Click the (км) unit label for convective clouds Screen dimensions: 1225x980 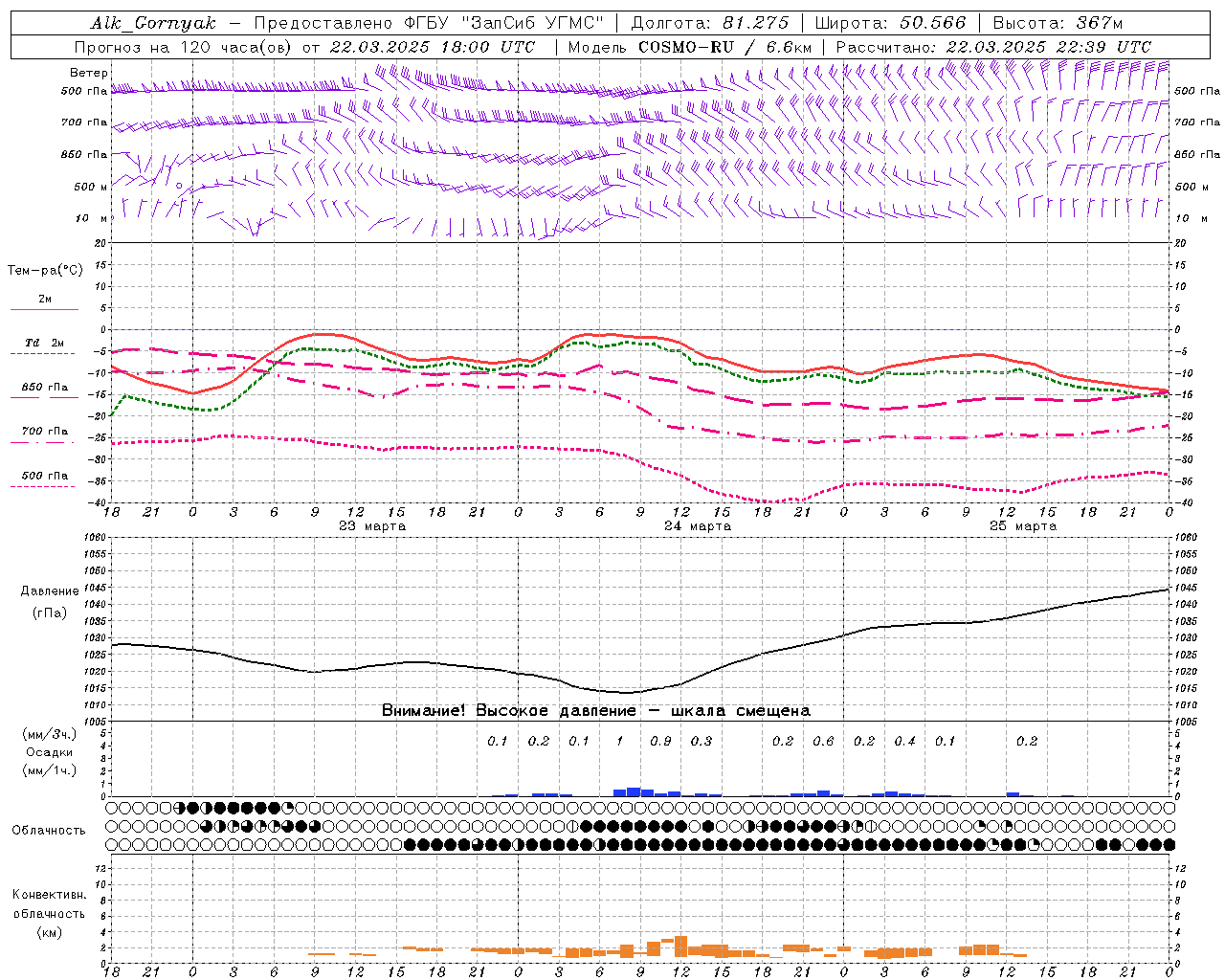[x=50, y=932]
